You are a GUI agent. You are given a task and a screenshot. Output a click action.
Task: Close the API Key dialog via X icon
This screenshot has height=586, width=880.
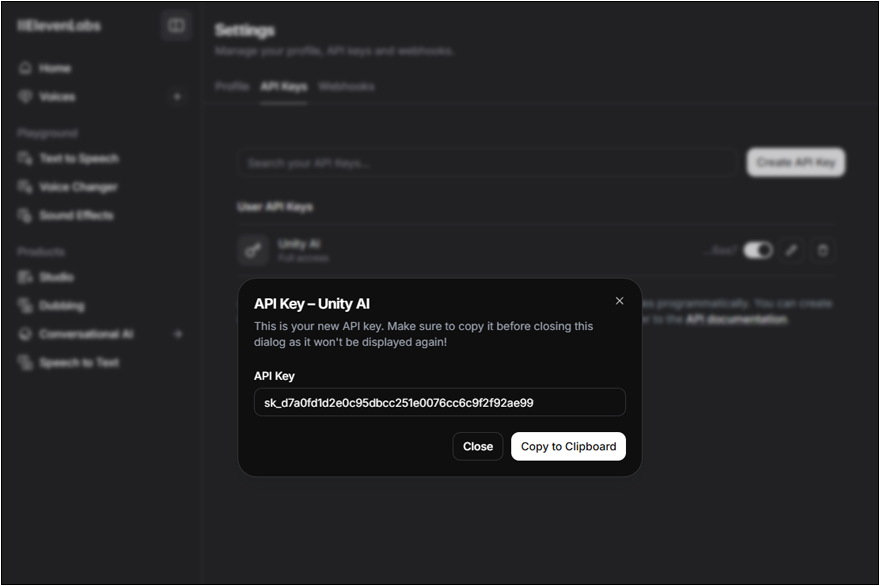pyautogui.click(x=619, y=301)
